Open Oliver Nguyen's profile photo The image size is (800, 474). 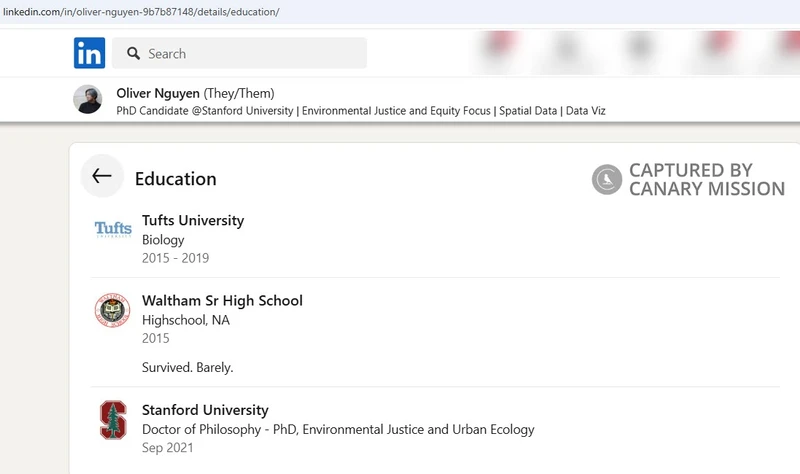[x=87, y=99]
